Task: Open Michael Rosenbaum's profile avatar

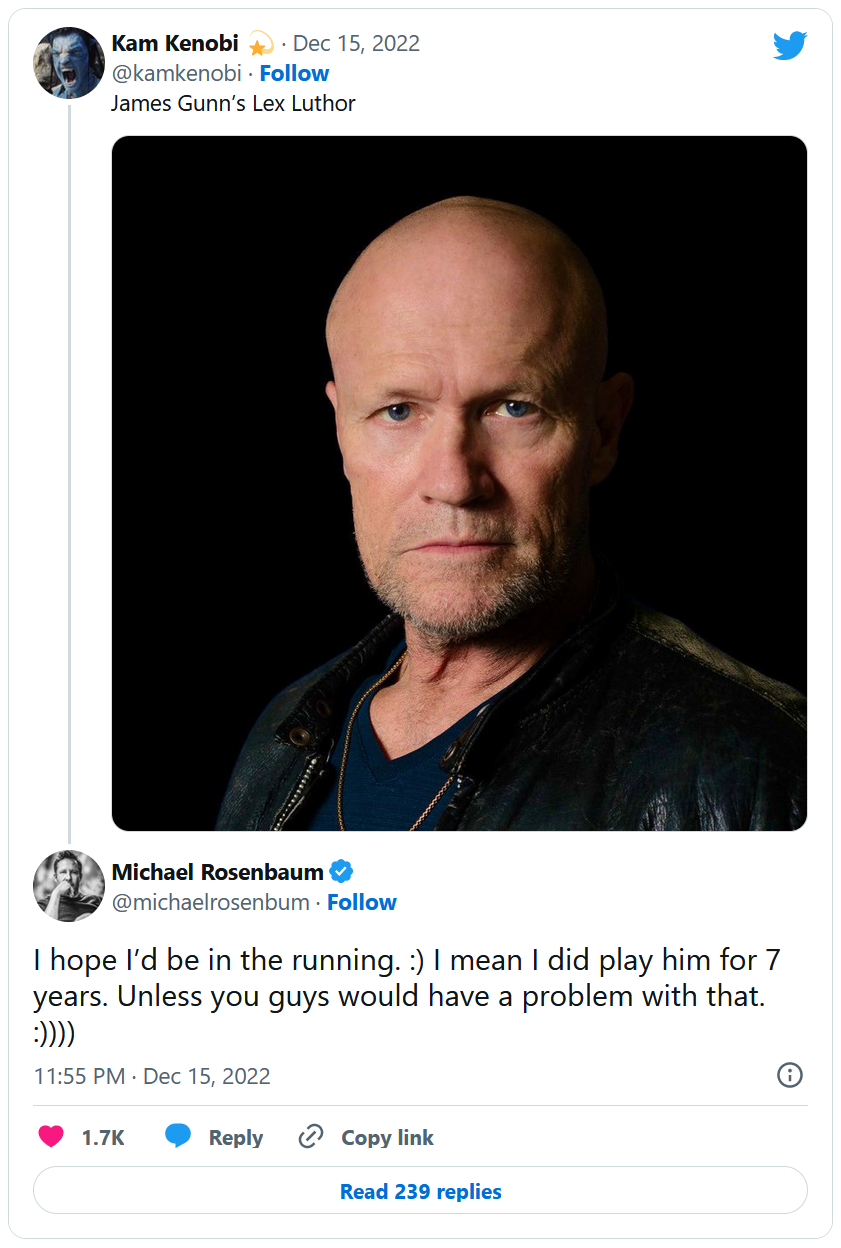Action: [x=69, y=885]
